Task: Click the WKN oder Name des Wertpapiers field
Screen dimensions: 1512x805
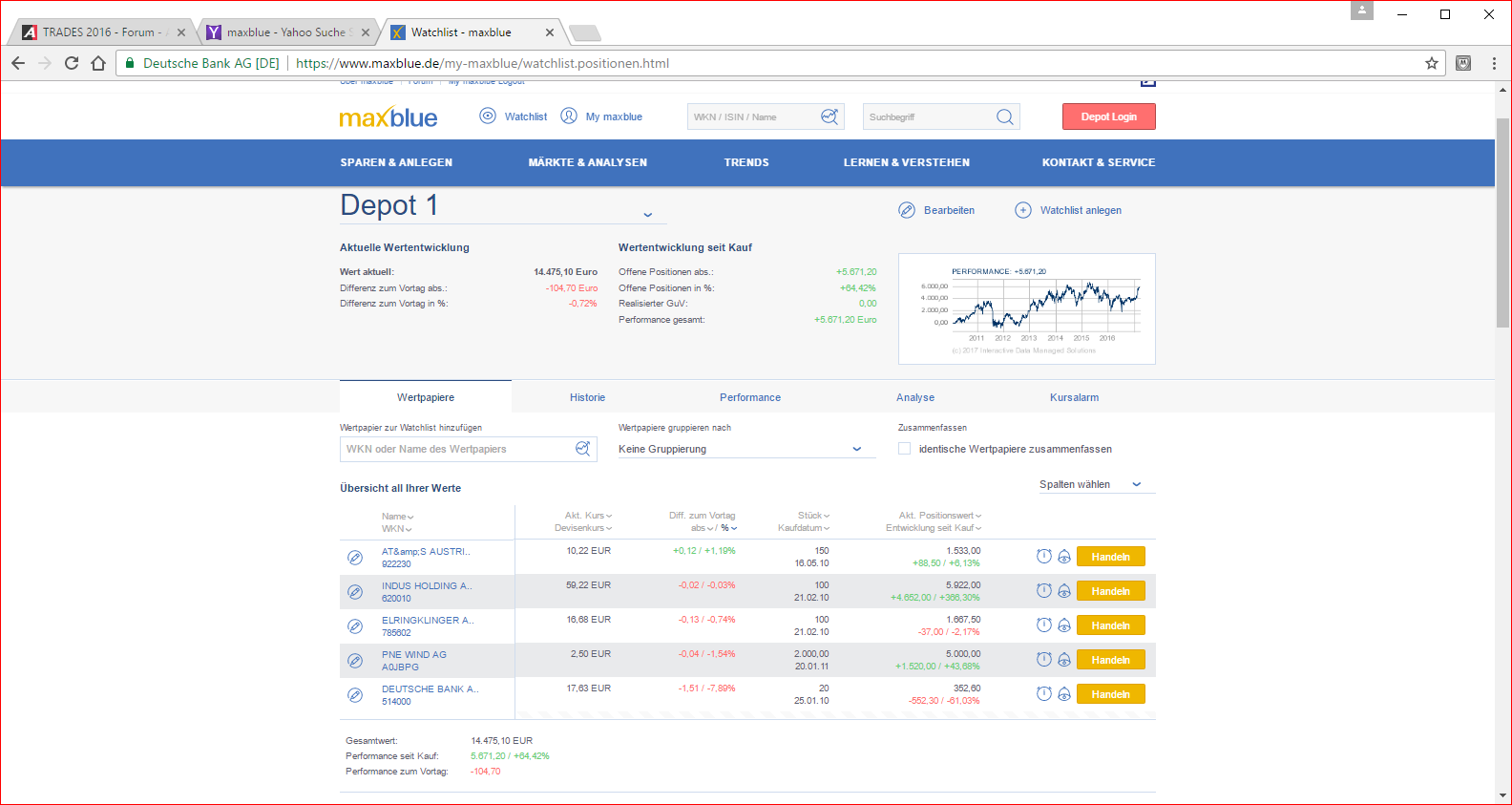Action: 458,449
